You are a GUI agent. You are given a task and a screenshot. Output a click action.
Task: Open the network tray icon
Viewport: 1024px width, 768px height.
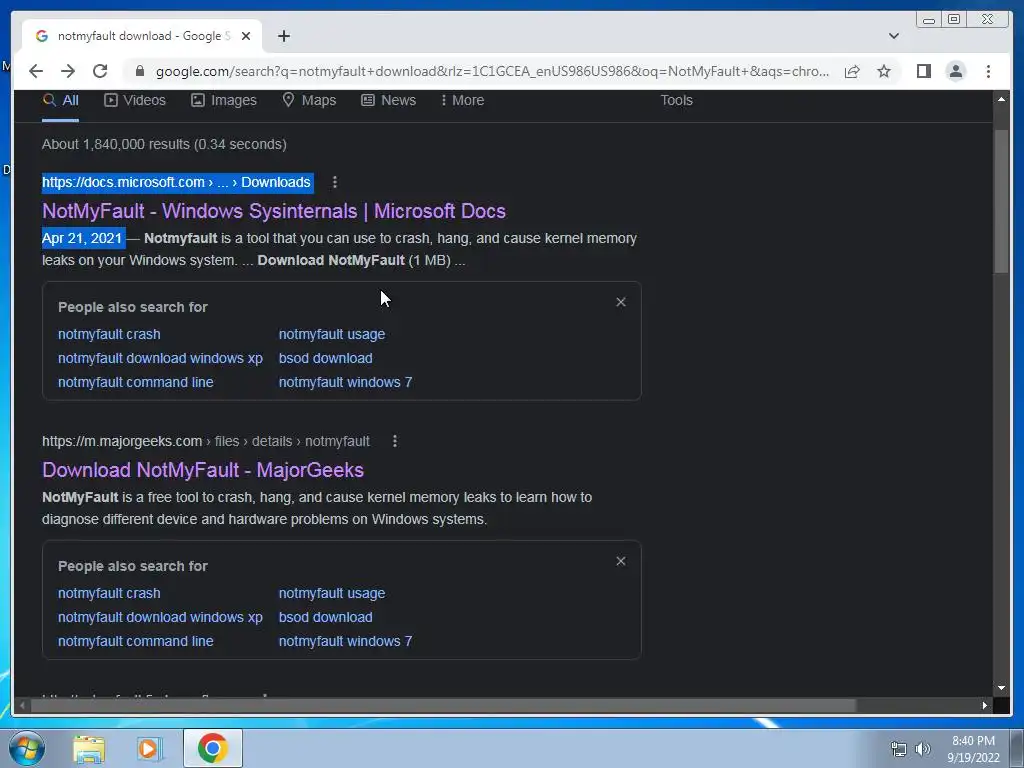click(899, 749)
